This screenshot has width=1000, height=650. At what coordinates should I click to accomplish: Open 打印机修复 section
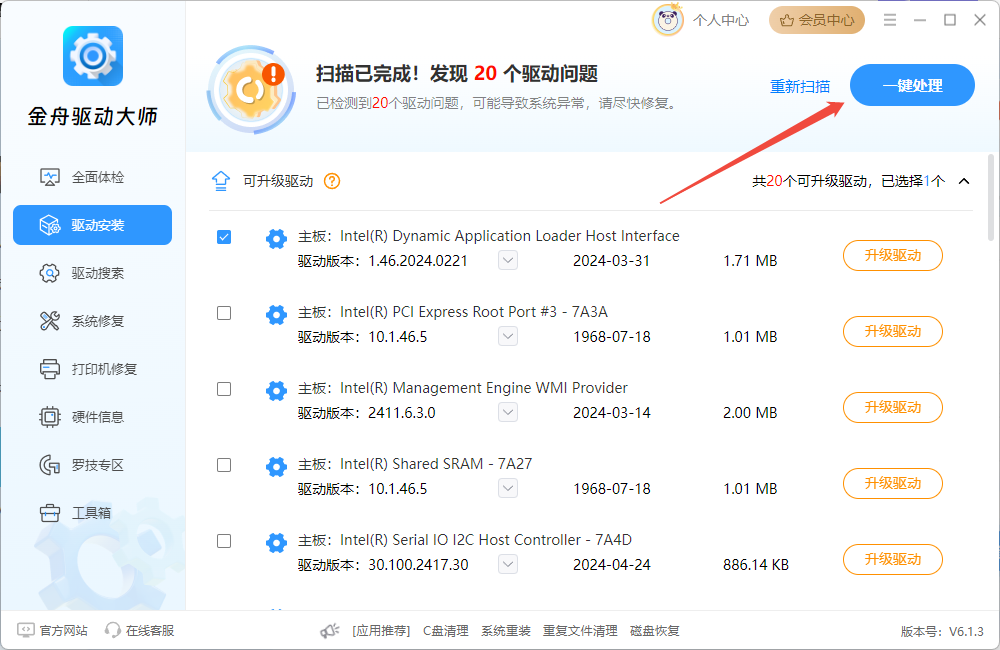click(92, 369)
